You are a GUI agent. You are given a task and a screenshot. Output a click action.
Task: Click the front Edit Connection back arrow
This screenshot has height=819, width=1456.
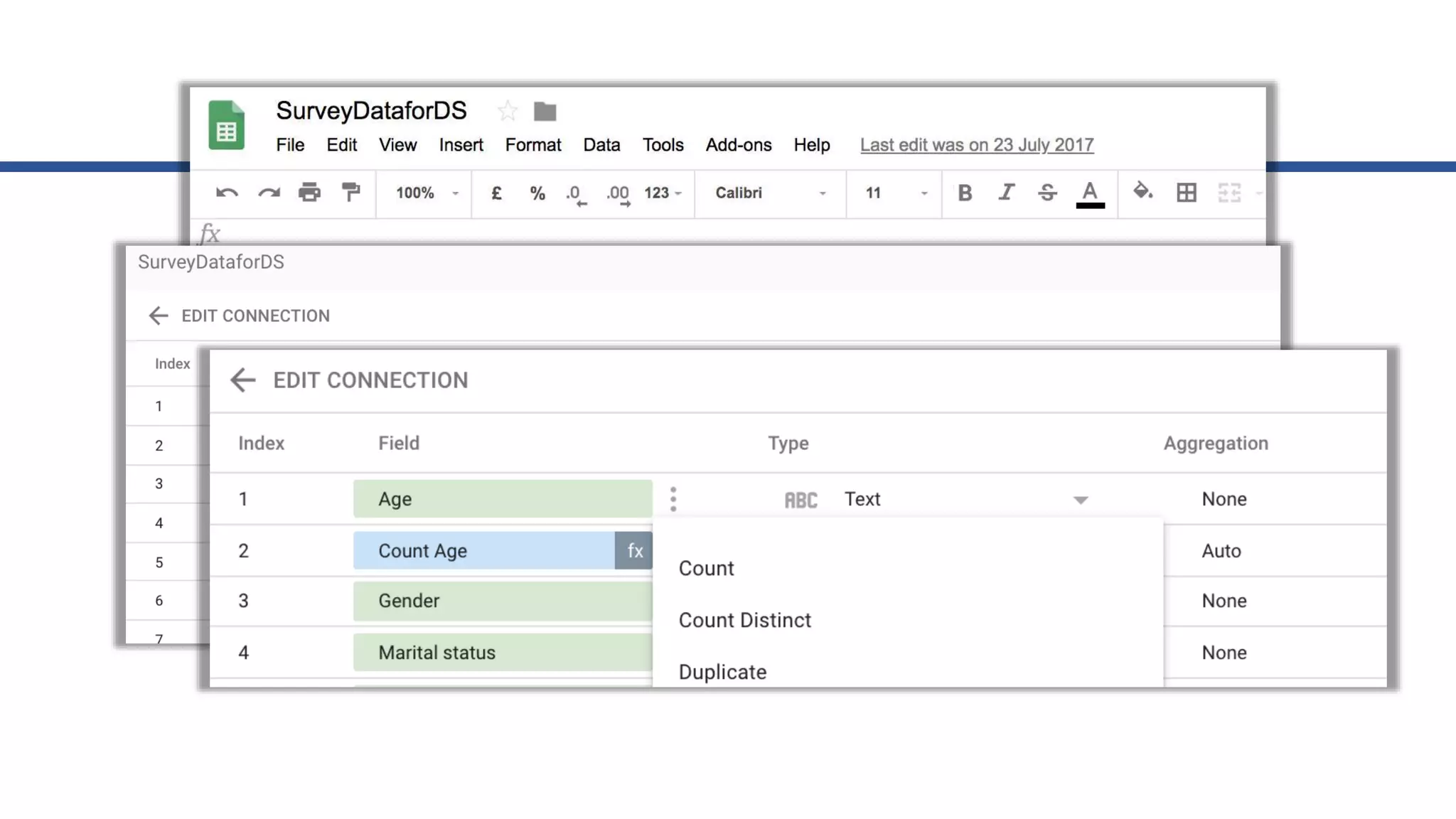coord(242,380)
